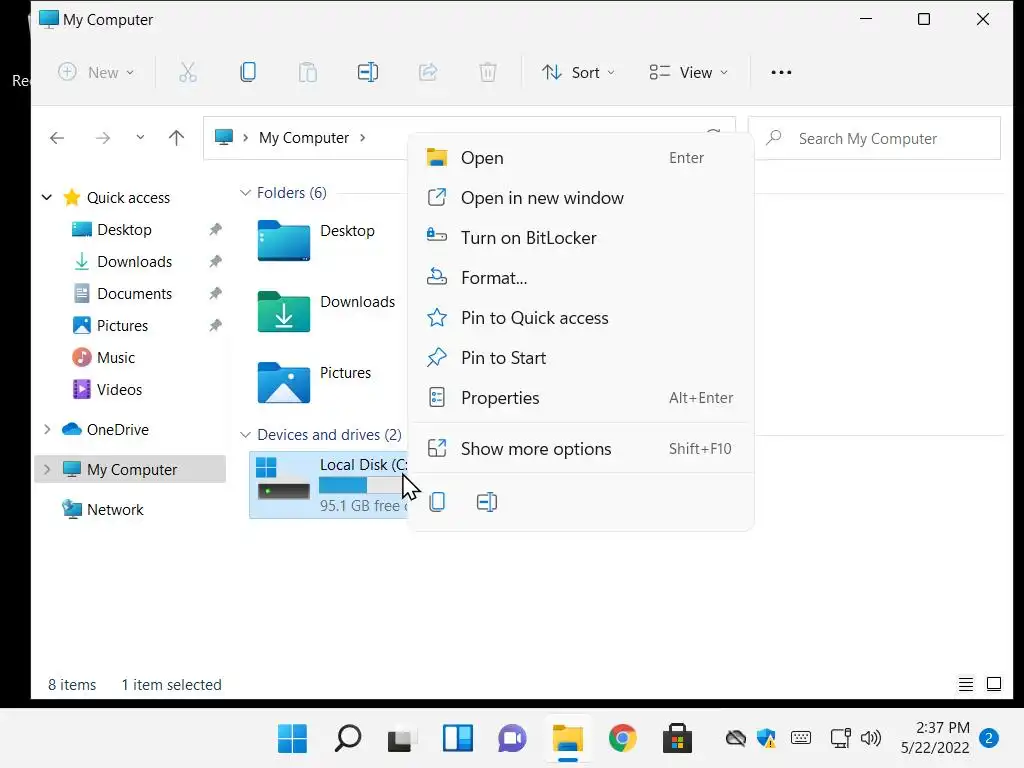Open the Desktop folder icon in main pane

283,241
